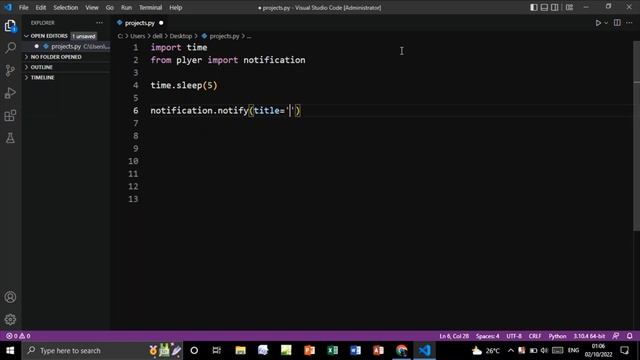Open run button dropdown arrow
Image resolution: width=640 pixels, height=360 pixels.
click(606, 23)
